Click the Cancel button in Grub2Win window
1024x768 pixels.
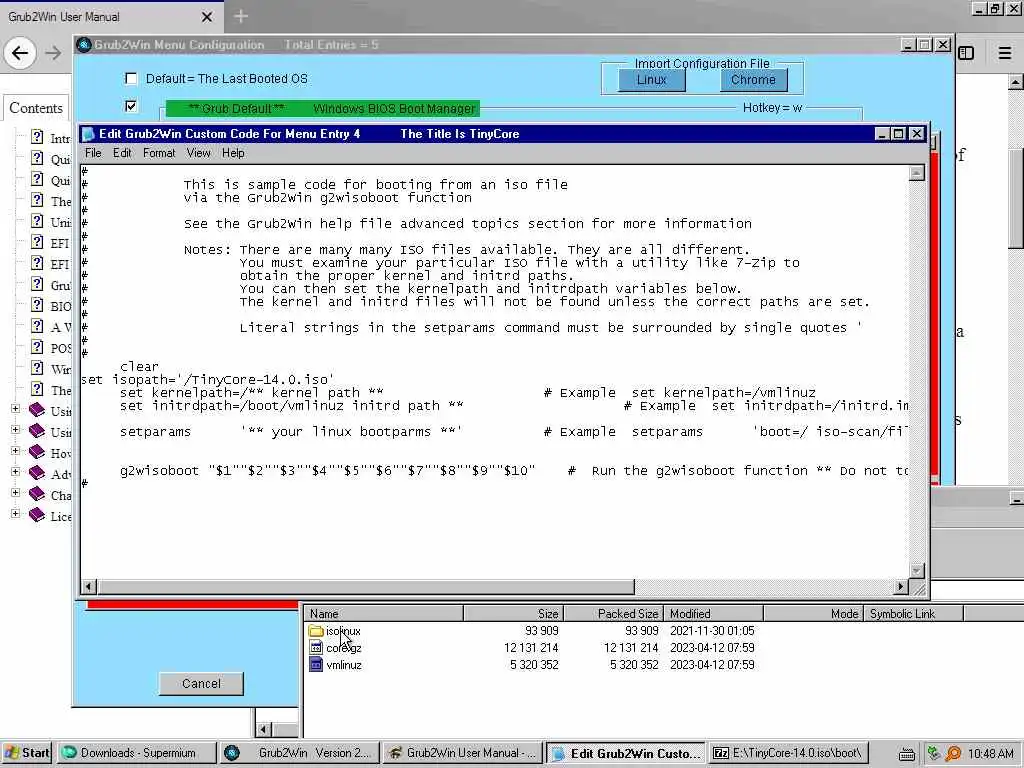pyautogui.click(x=201, y=683)
